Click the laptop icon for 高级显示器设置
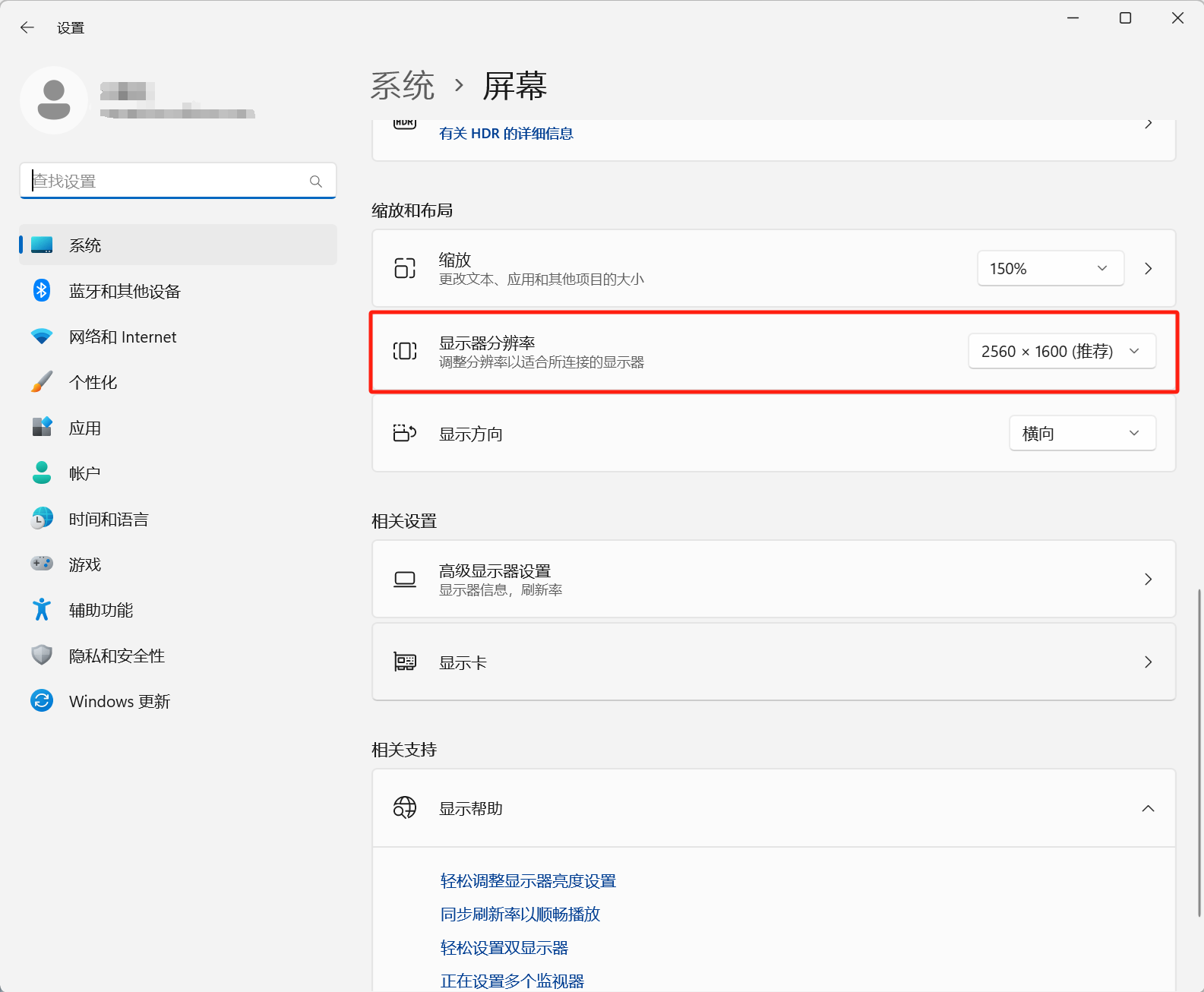This screenshot has height=992, width=1204. point(405,580)
